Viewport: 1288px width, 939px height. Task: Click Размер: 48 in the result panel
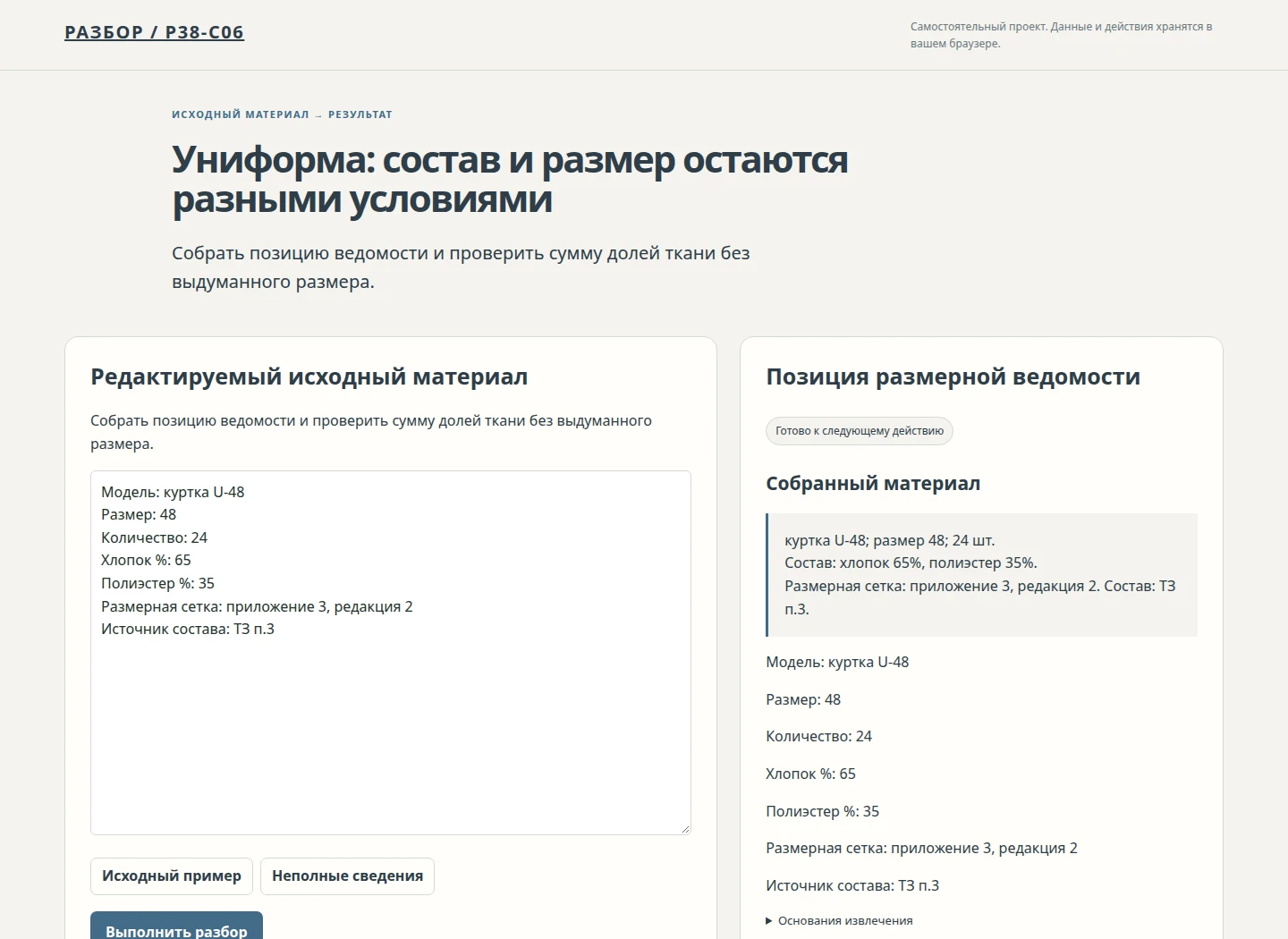click(x=803, y=700)
